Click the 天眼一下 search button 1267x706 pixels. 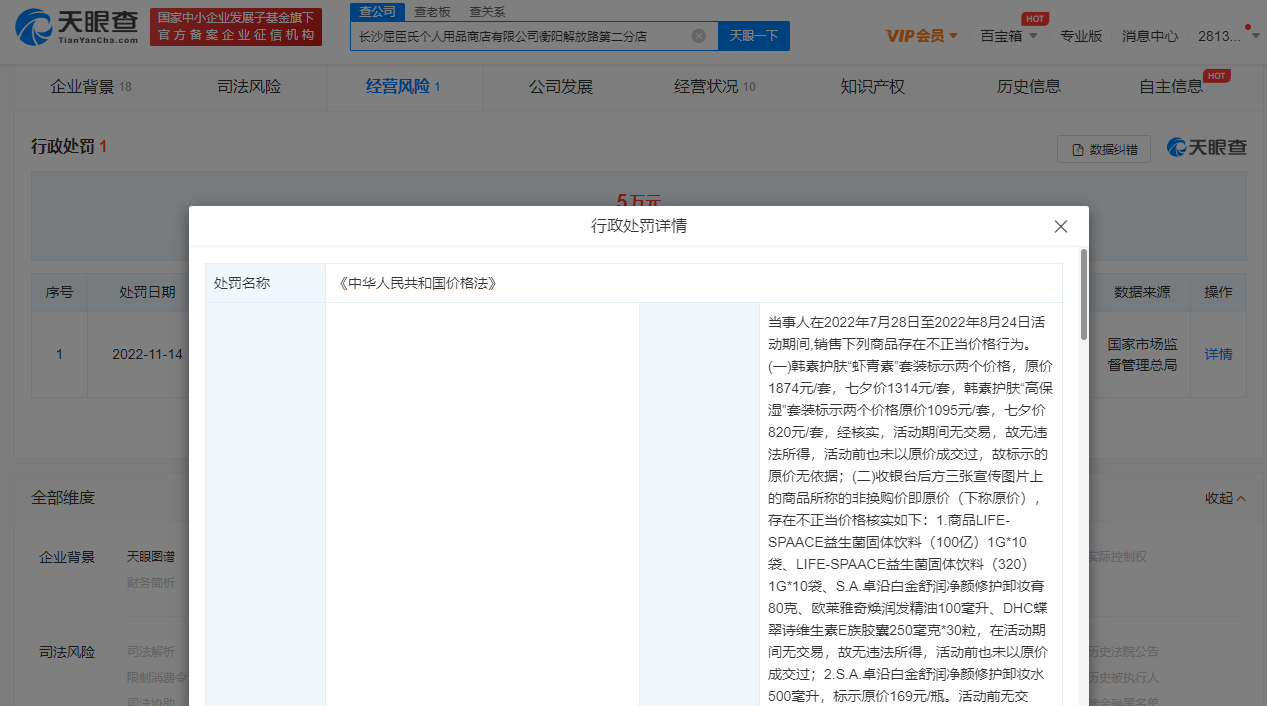pos(754,36)
